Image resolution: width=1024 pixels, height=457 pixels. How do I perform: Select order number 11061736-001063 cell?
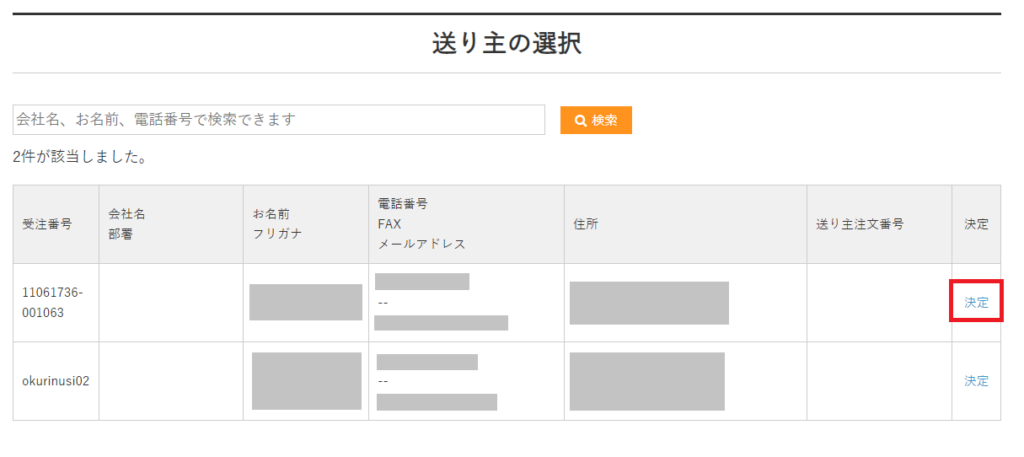point(53,302)
